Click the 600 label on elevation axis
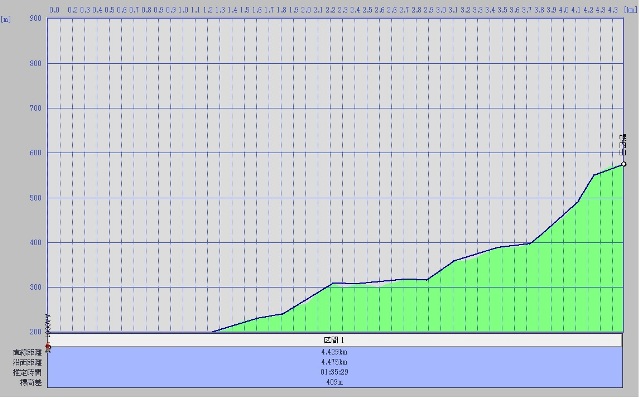The width and height of the screenshot is (640, 400). [35, 153]
